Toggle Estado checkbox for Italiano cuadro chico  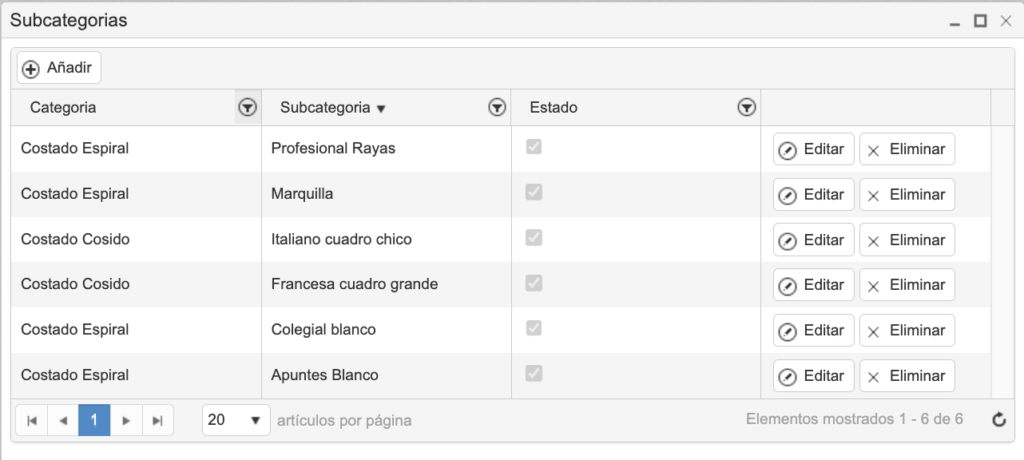click(x=534, y=238)
